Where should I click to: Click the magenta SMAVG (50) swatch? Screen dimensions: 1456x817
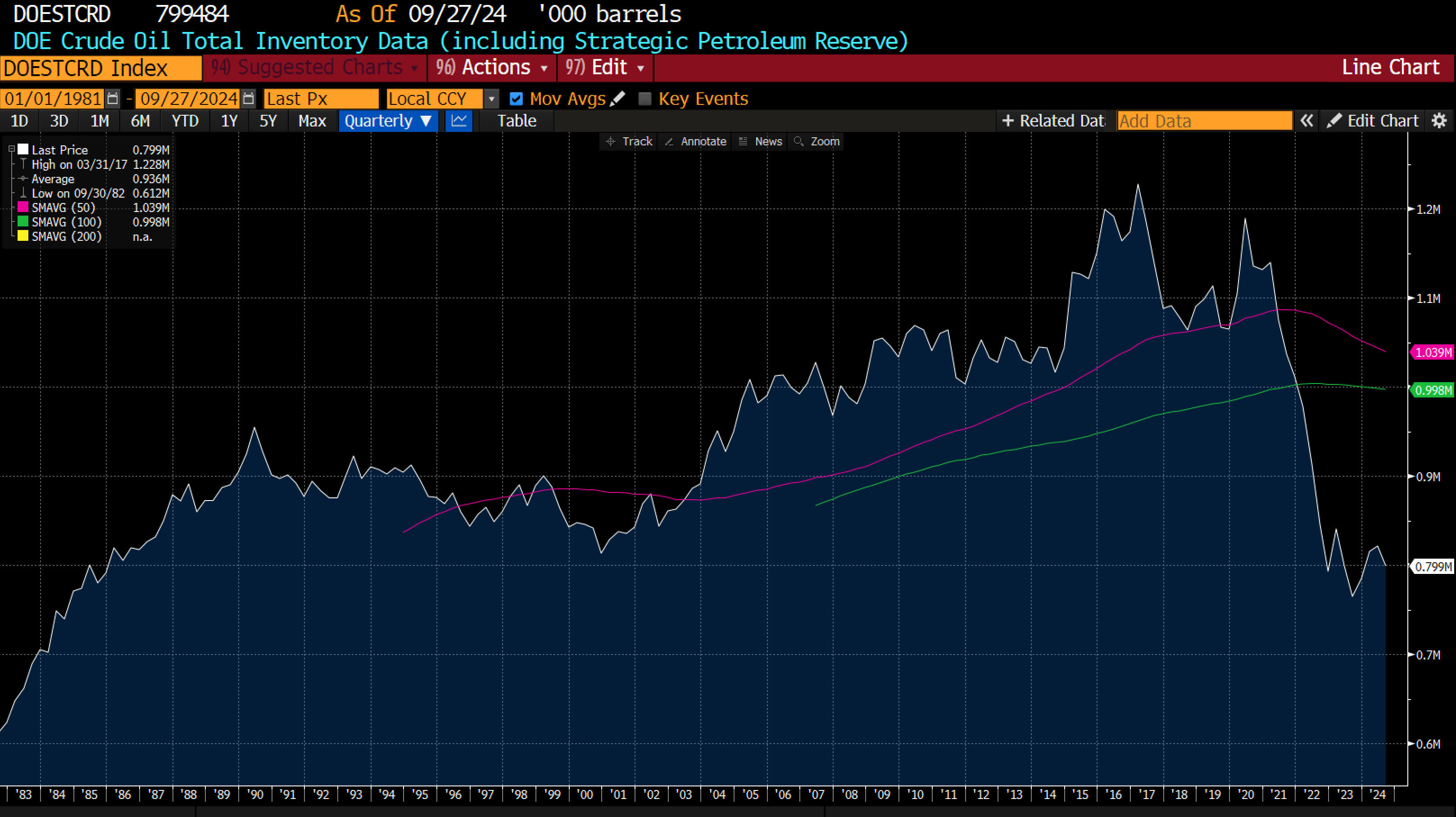23,207
